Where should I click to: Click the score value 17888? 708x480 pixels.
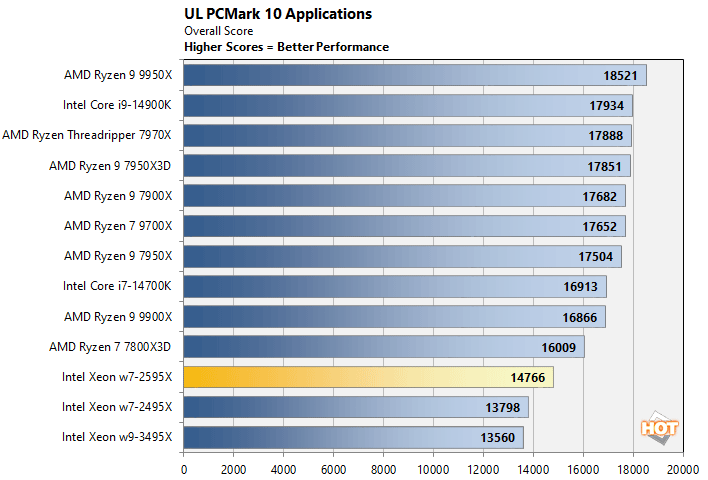click(606, 135)
